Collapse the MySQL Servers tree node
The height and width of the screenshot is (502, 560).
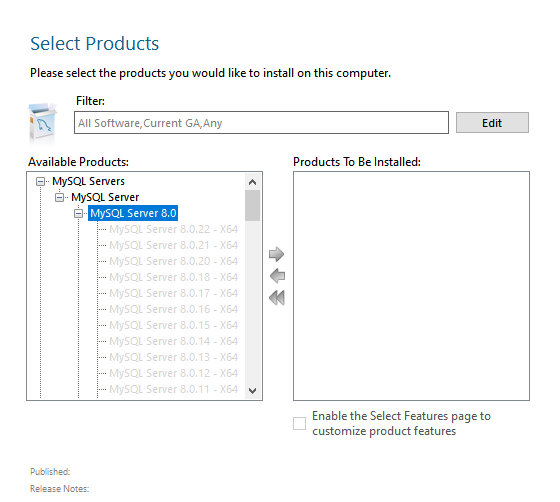point(40,181)
